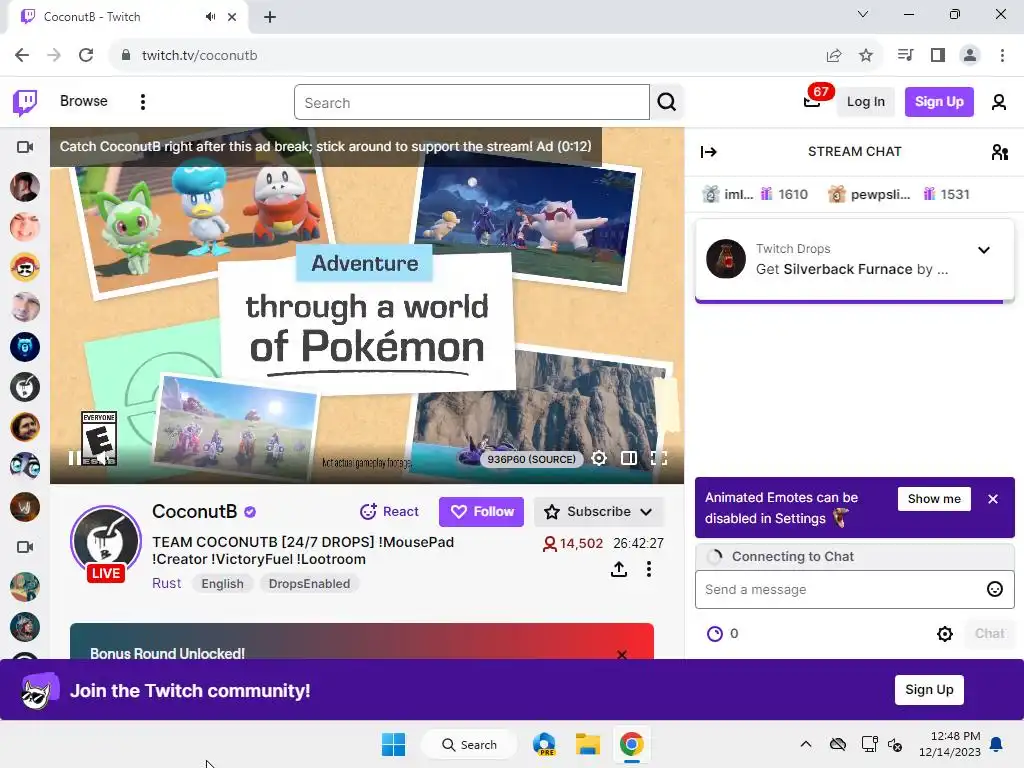Image resolution: width=1024 pixels, height=768 pixels.
Task: Pause the video stream
Action: [73, 458]
